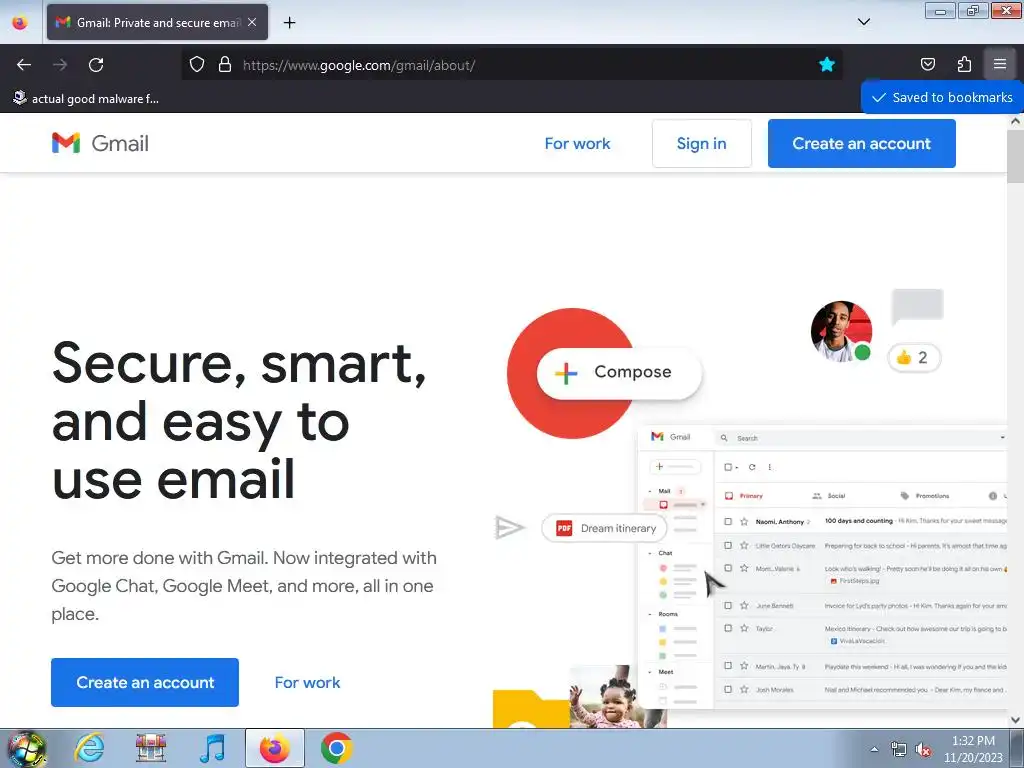1024x768 pixels.
Task: Click the mock inbox select-all checkbox dropdown
Action: tap(731, 467)
